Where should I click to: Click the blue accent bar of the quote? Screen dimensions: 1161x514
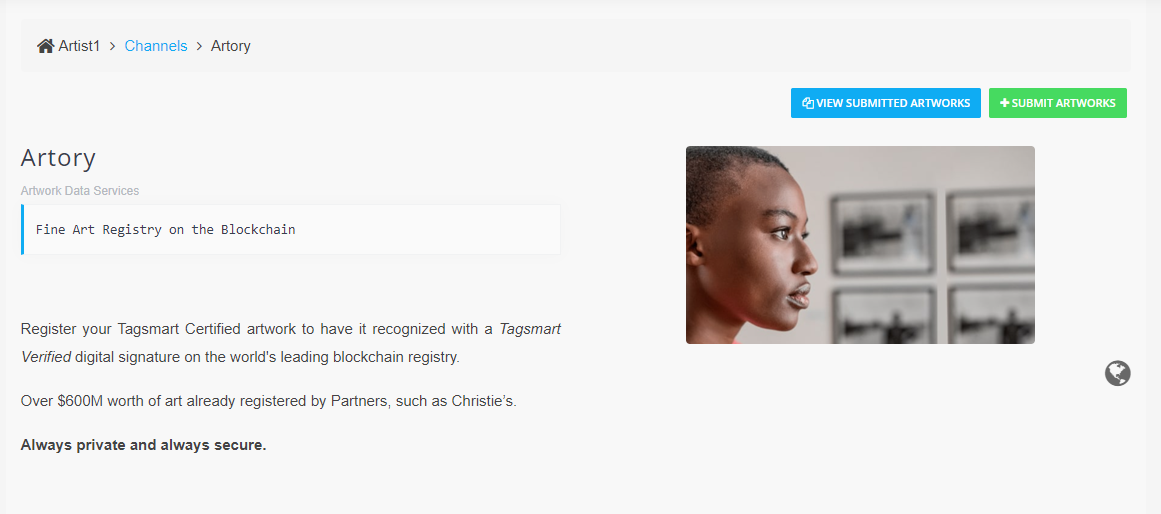tap(22, 230)
